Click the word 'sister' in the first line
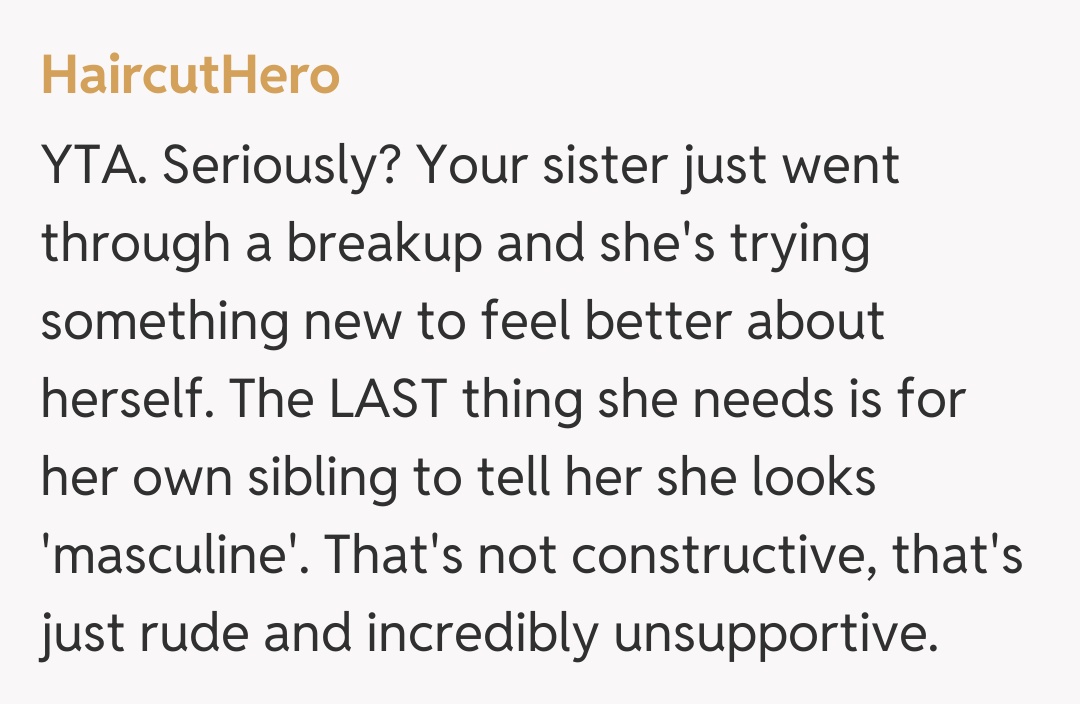The width and height of the screenshot is (1080, 704). [x=608, y=166]
